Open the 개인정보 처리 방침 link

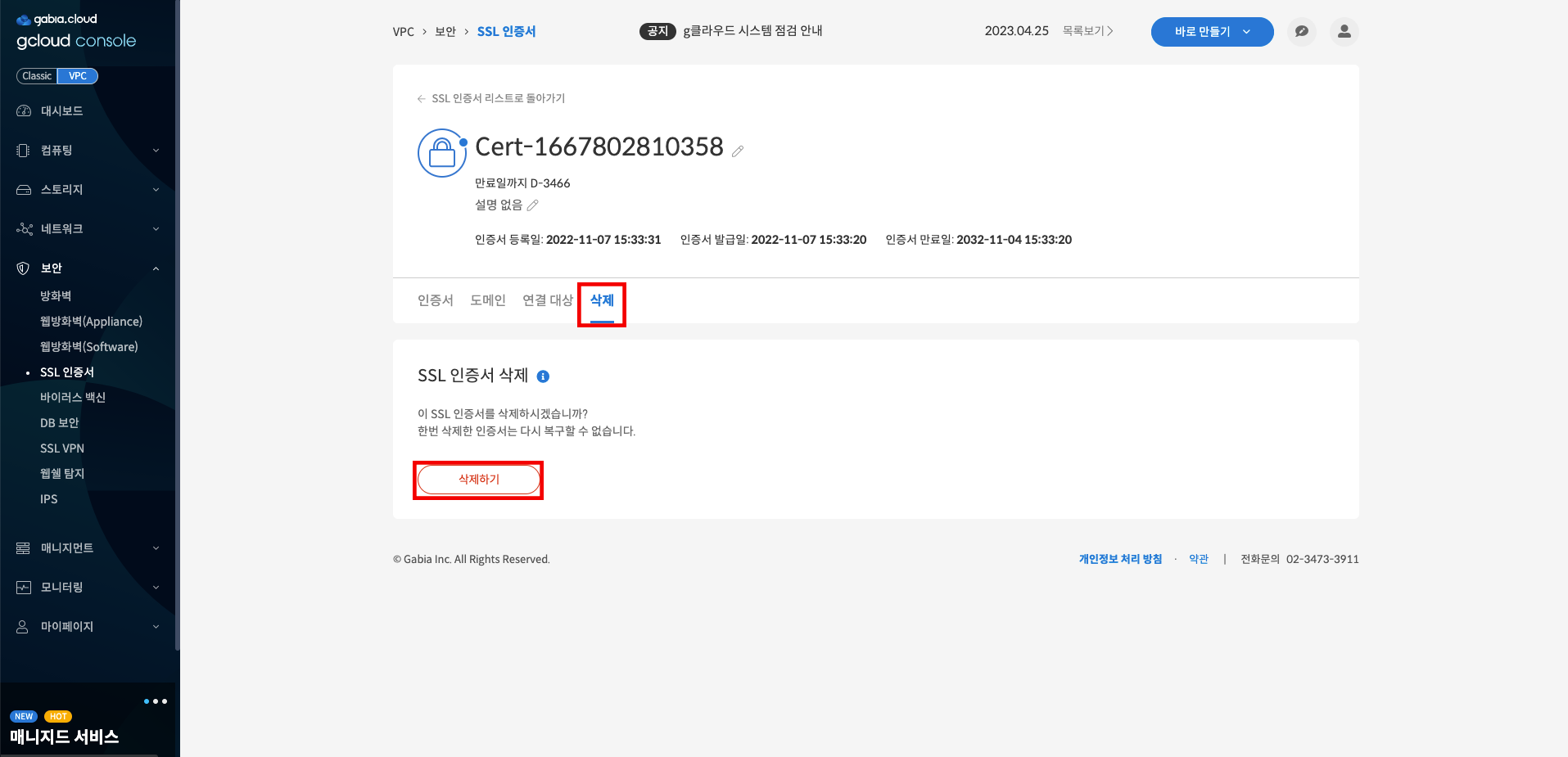tap(1120, 559)
